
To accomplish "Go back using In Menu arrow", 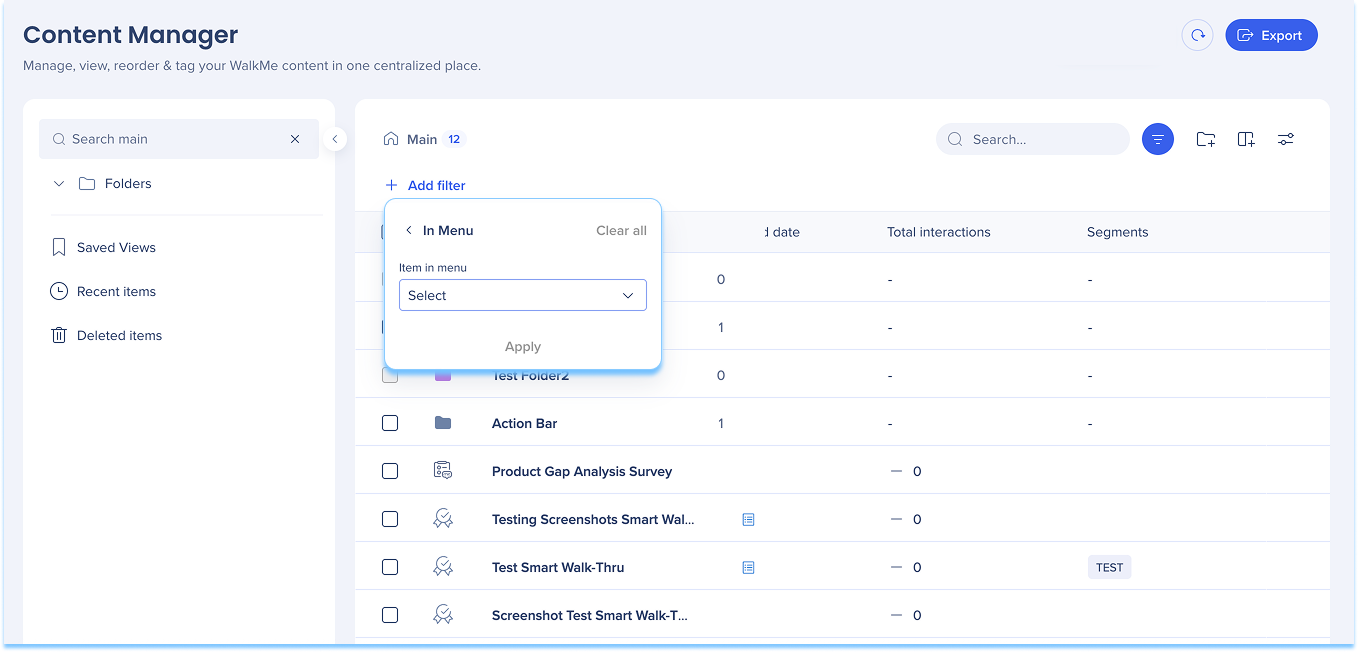I will point(409,231).
